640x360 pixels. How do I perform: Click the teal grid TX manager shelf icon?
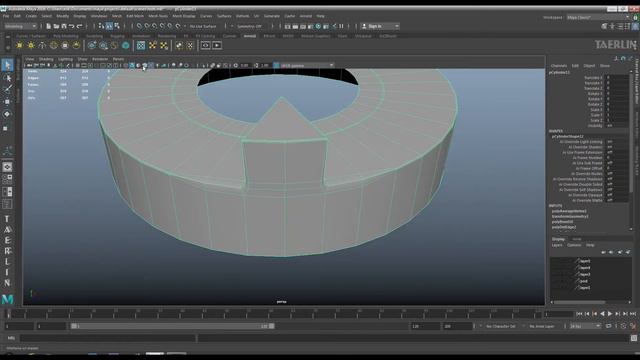point(141,46)
